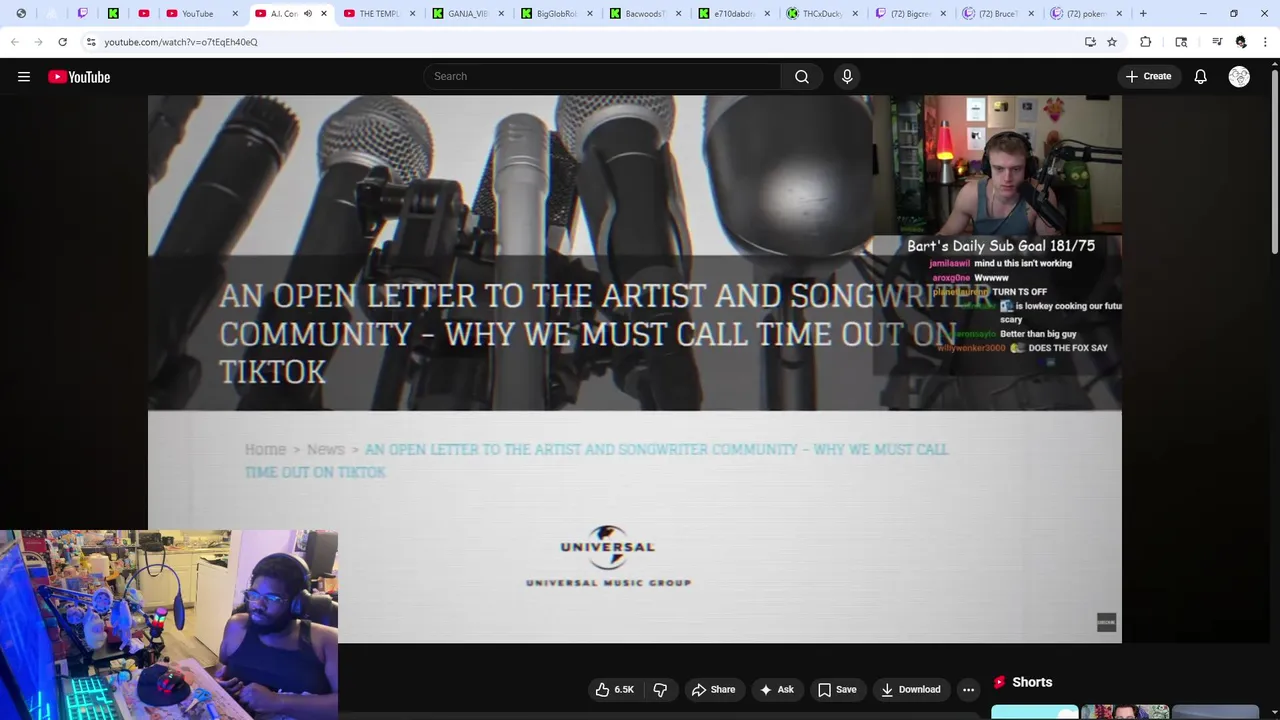Go forward in browser history

pyautogui.click(x=38, y=42)
